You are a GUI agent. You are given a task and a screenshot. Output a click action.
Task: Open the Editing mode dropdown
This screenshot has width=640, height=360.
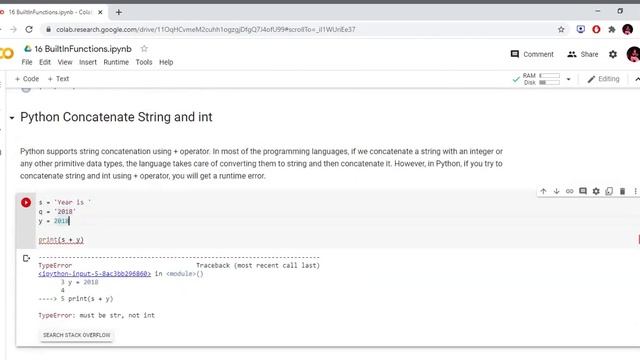(603, 79)
